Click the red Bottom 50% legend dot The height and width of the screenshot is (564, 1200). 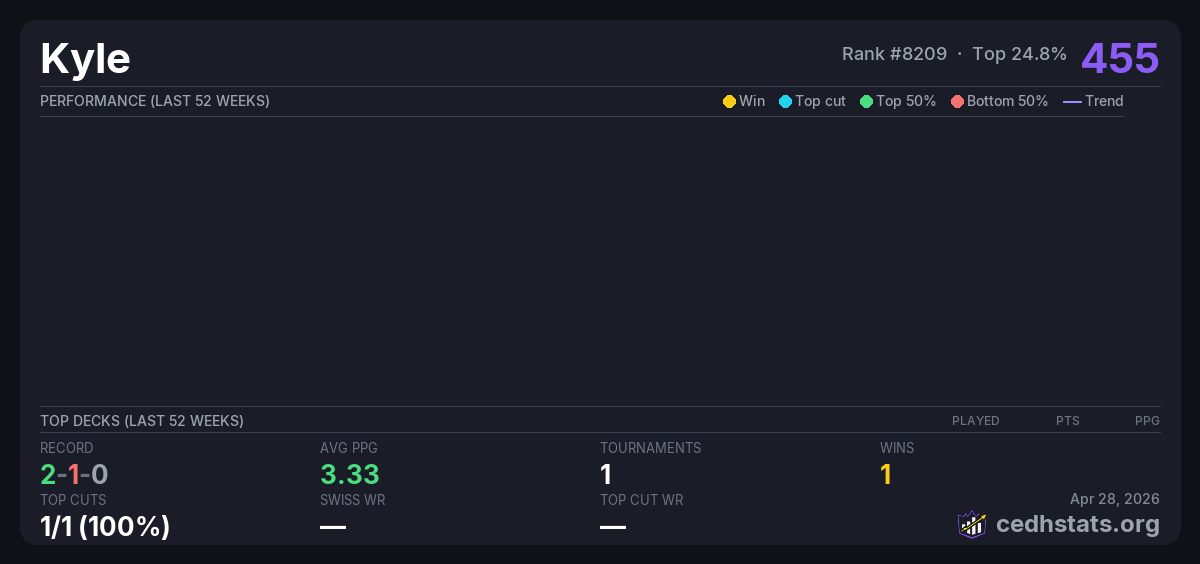pyautogui.click(x=957, y=101)
